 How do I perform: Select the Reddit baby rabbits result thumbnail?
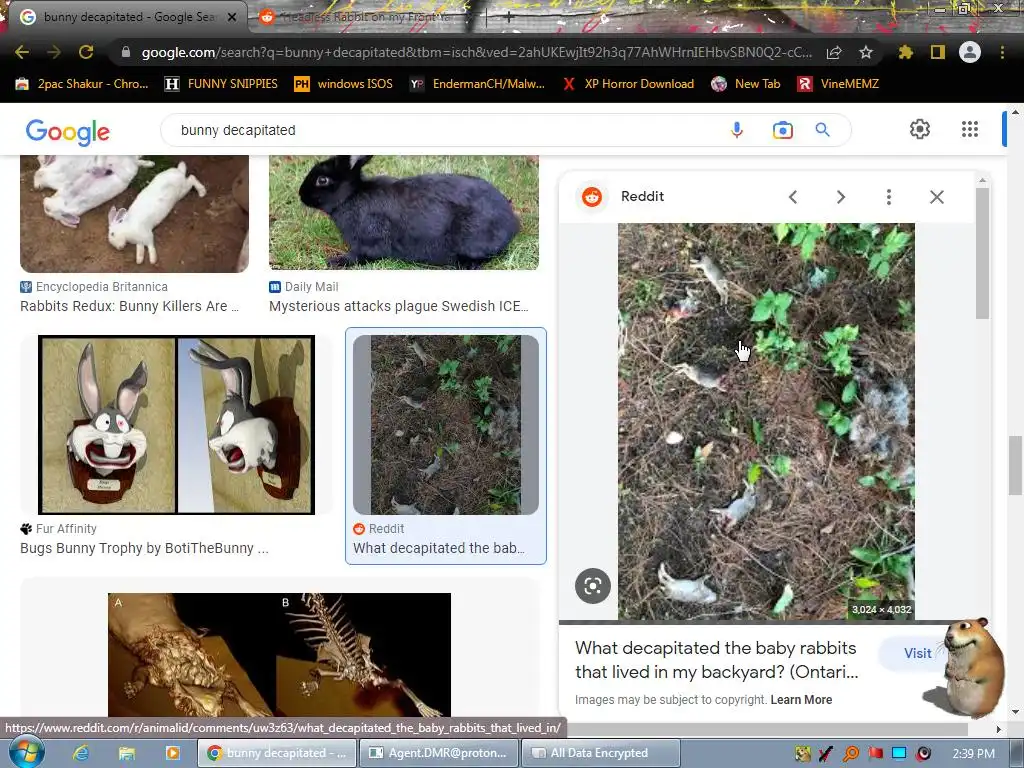pos(446,424)
